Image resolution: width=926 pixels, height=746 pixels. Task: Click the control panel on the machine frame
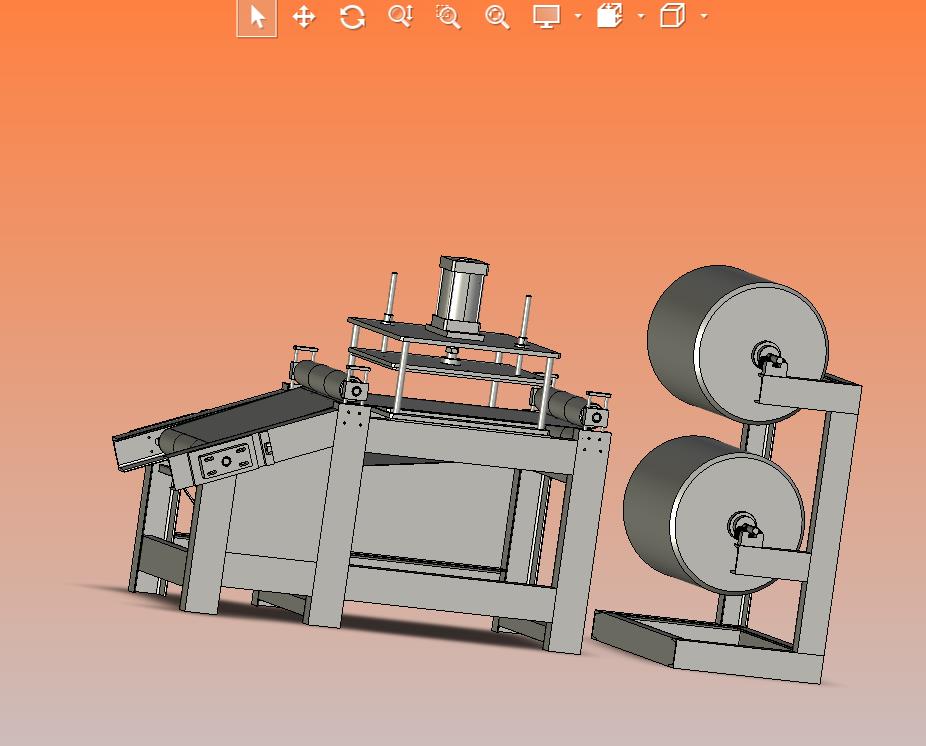click(x=226, y=461)
